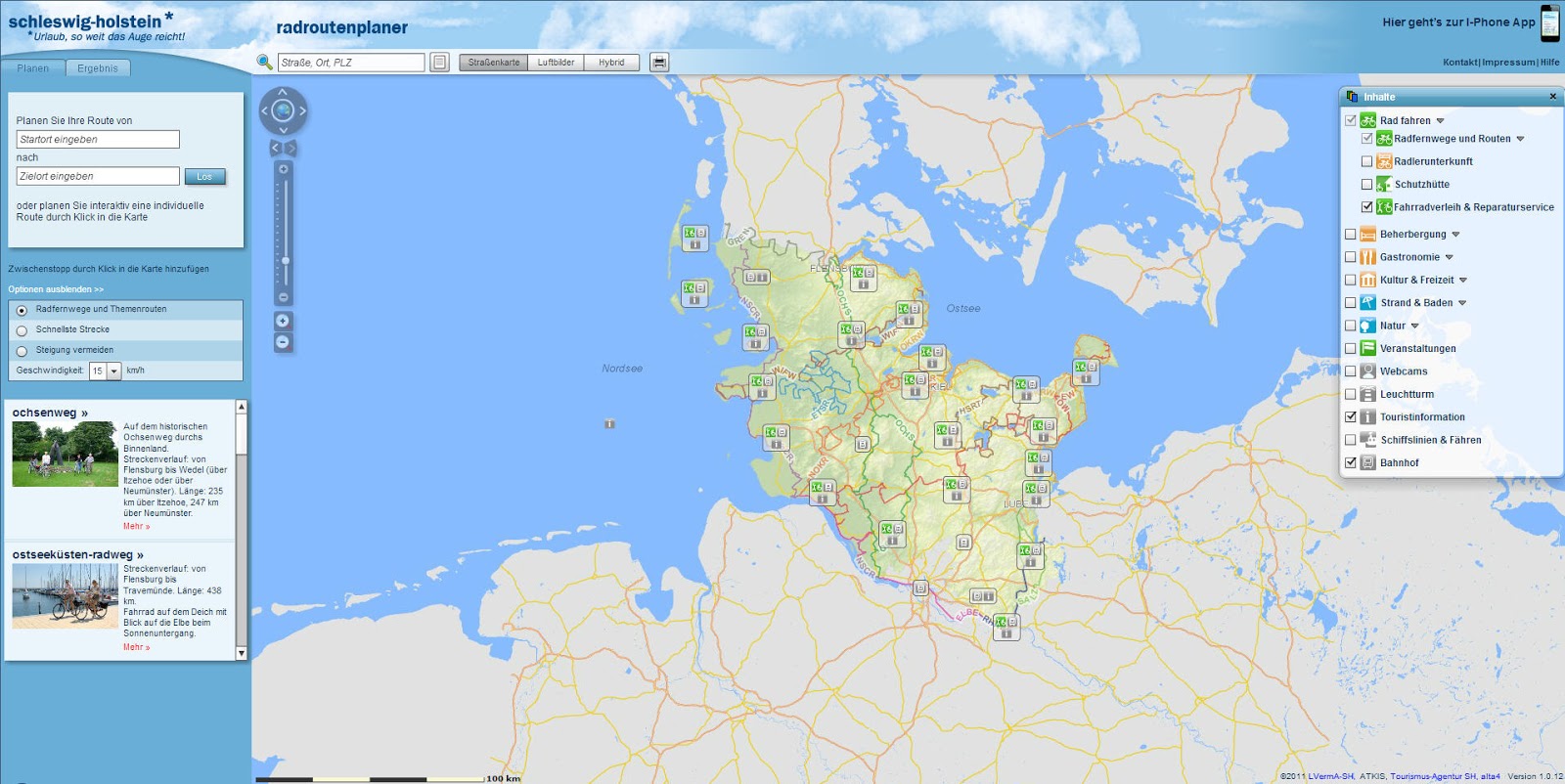Open the ochsenweg route photo

coord(65,455)
